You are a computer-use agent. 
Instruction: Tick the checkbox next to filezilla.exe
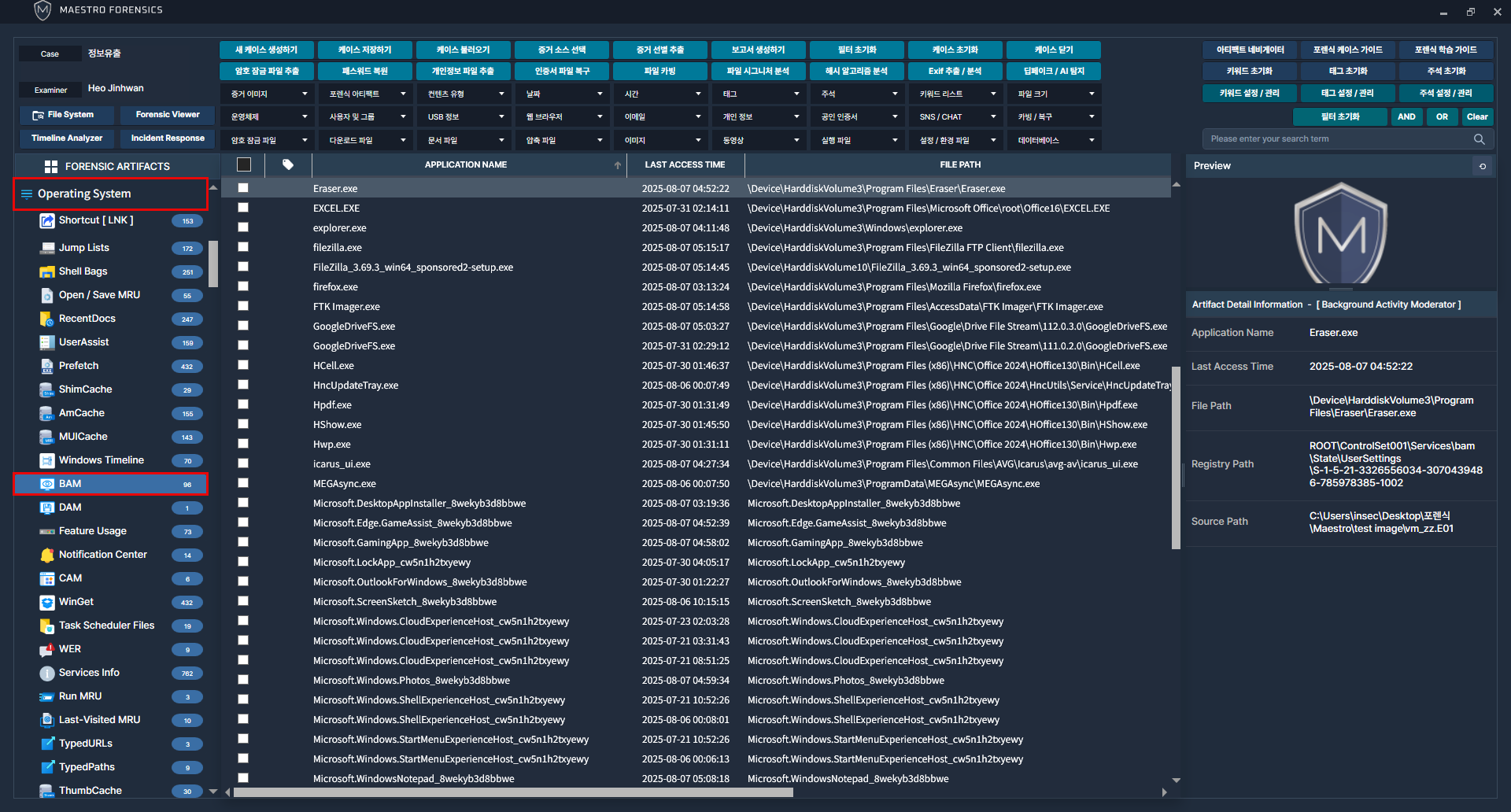click(x=243, y=247)
